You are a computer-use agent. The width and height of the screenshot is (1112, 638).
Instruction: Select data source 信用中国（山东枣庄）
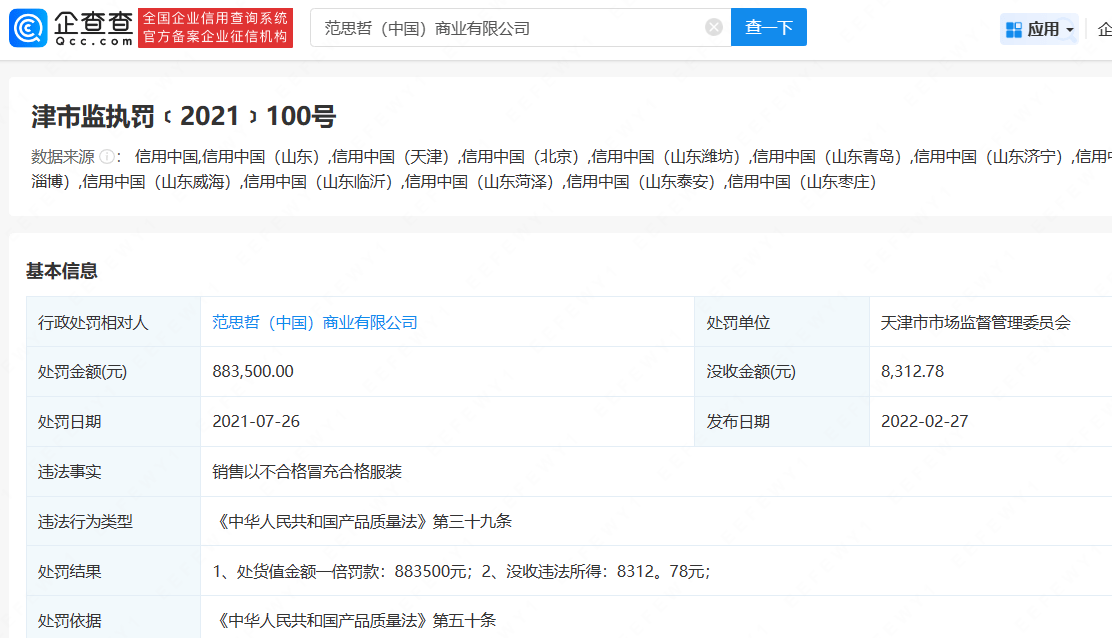pos(805,182)
